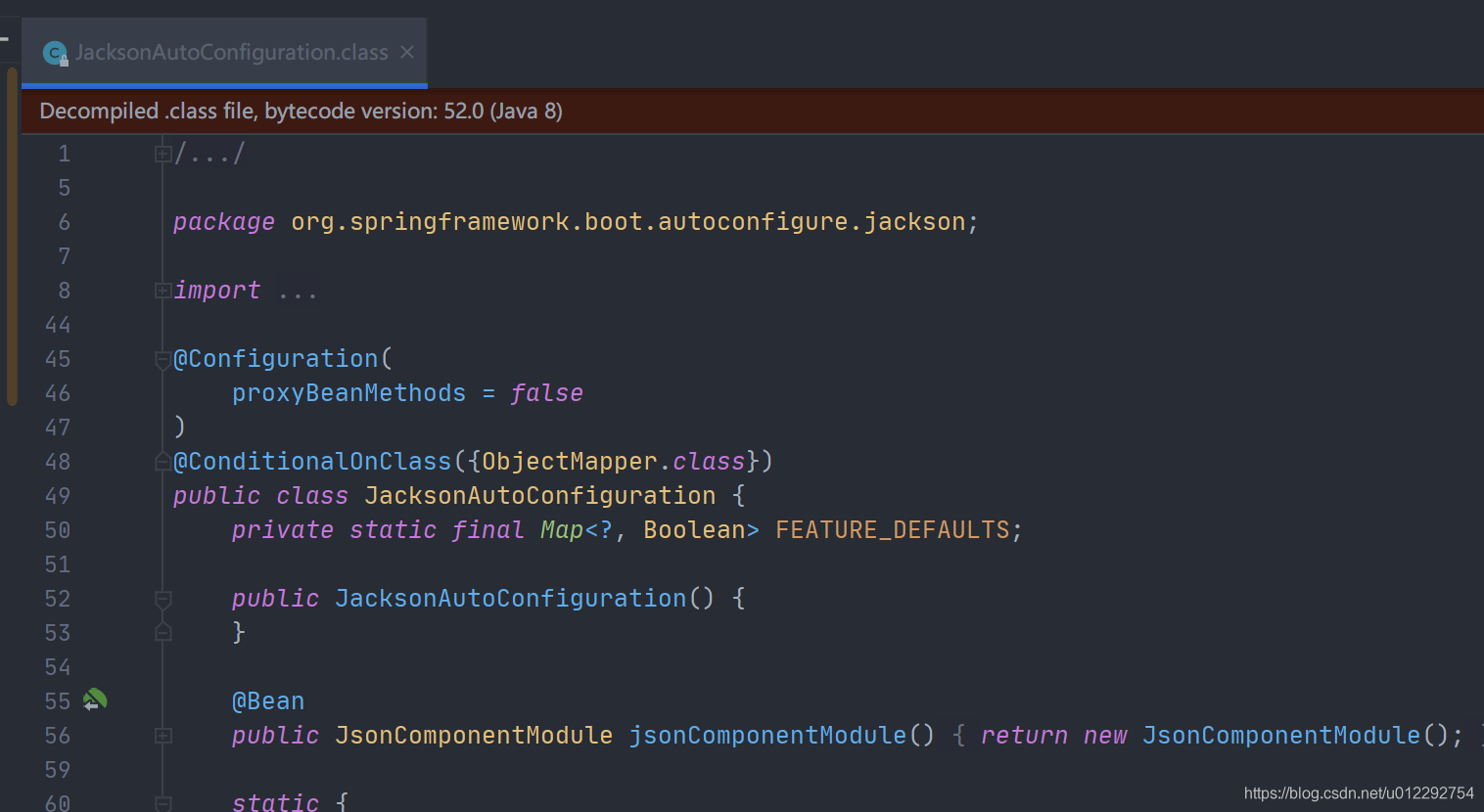Click the Spring bean gutter icon on line 55
Screen dimensions: 1484x812
(x=95, y=700)
